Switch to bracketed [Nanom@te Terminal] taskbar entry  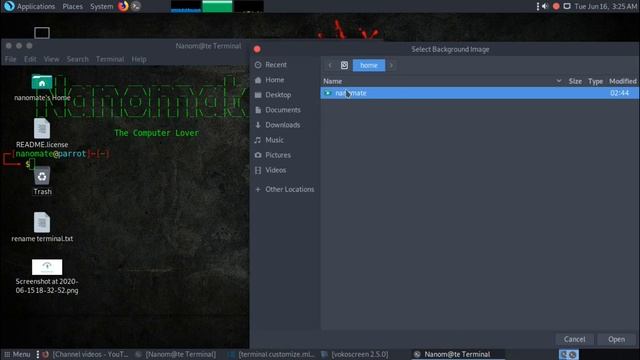click(176, 354)
